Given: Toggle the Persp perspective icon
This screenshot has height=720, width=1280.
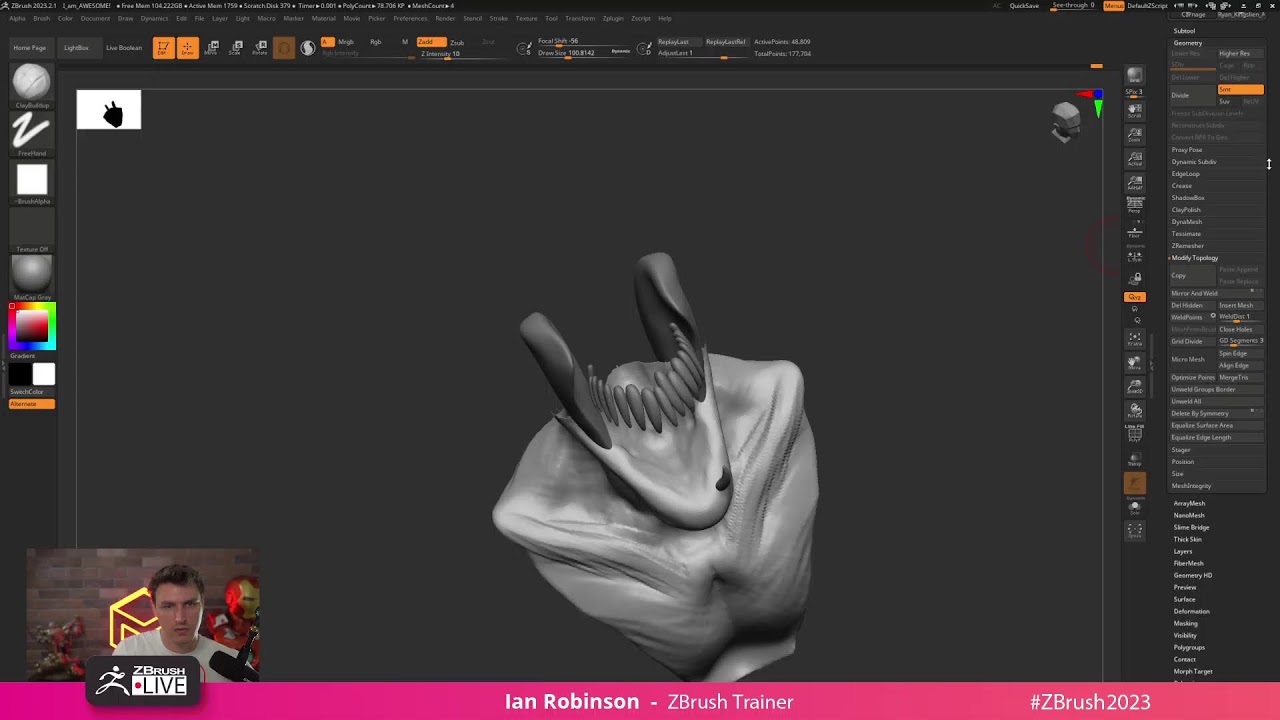Looking at the screenshot, I should tap(1134, 205).
